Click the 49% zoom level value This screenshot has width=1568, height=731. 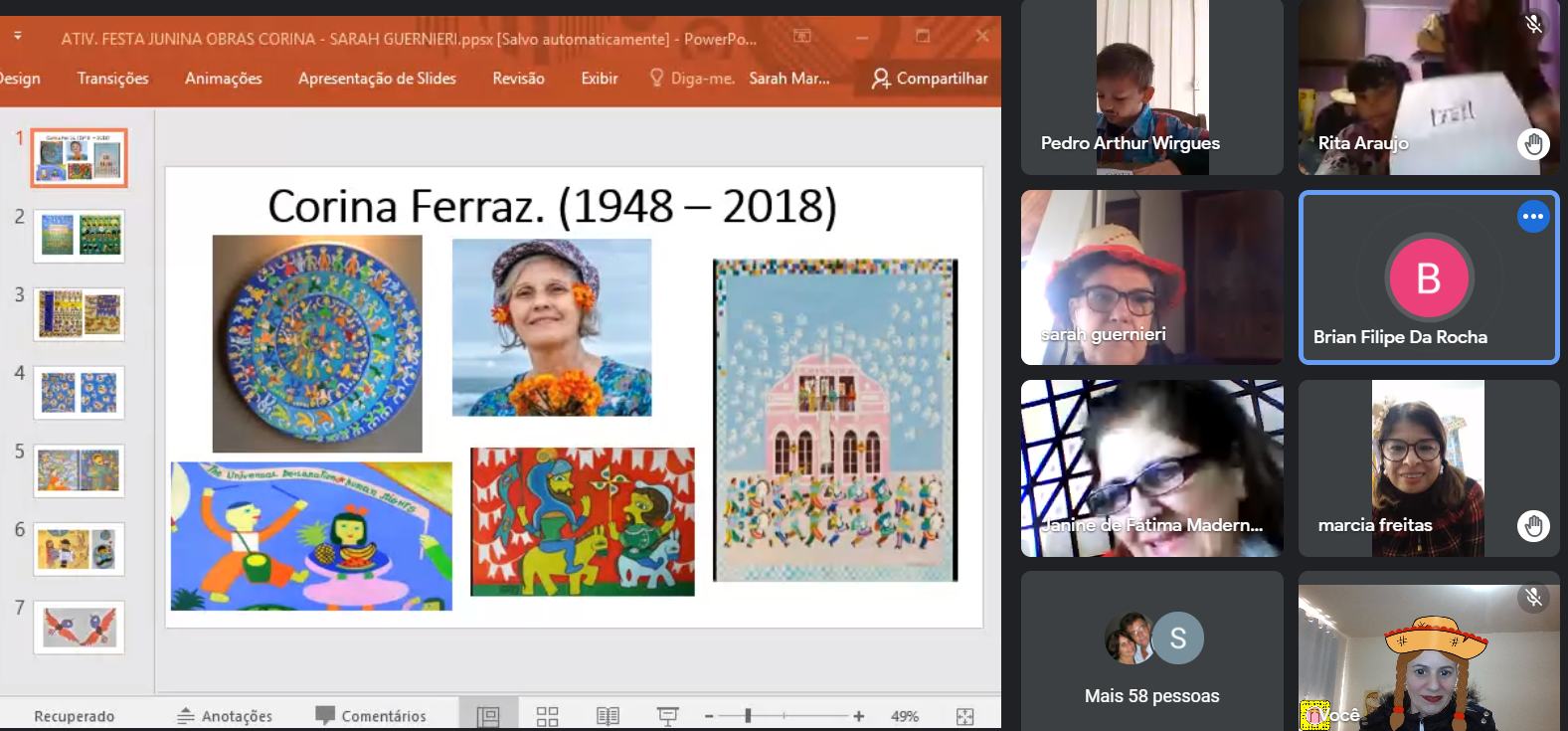pos(905,716)
